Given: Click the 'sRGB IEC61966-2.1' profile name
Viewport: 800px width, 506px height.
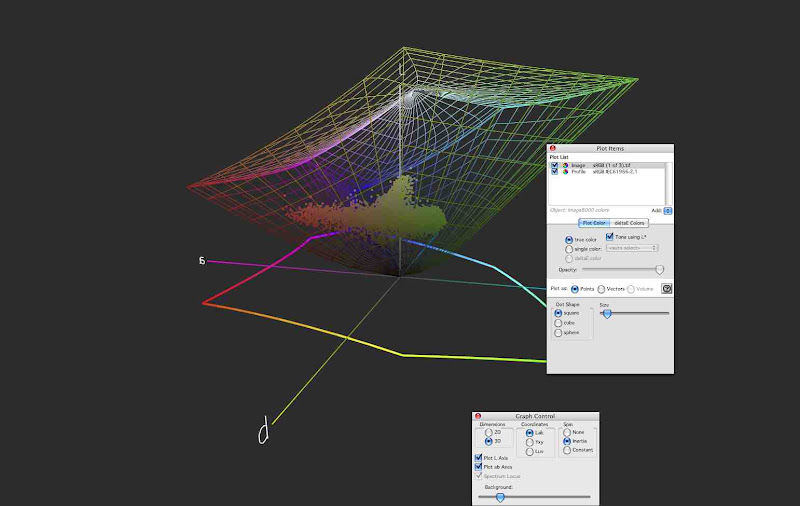Looking at the screenshot, I should coord(615,172).
